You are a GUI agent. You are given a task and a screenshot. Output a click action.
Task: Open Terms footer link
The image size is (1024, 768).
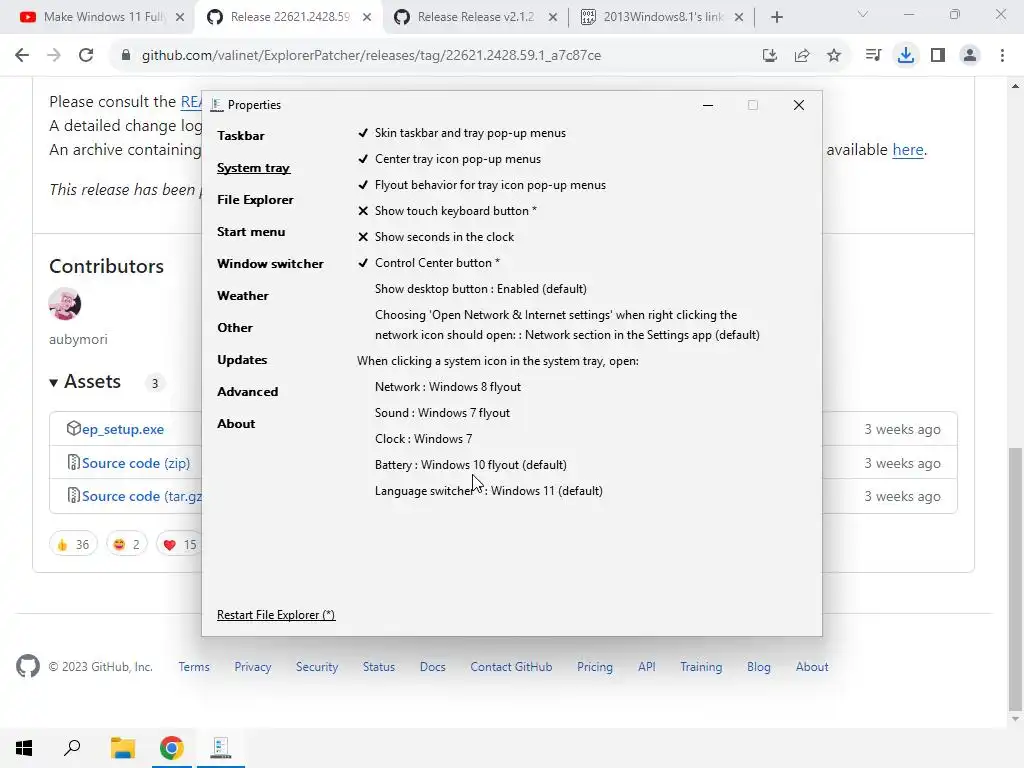[x=194, y=667]
